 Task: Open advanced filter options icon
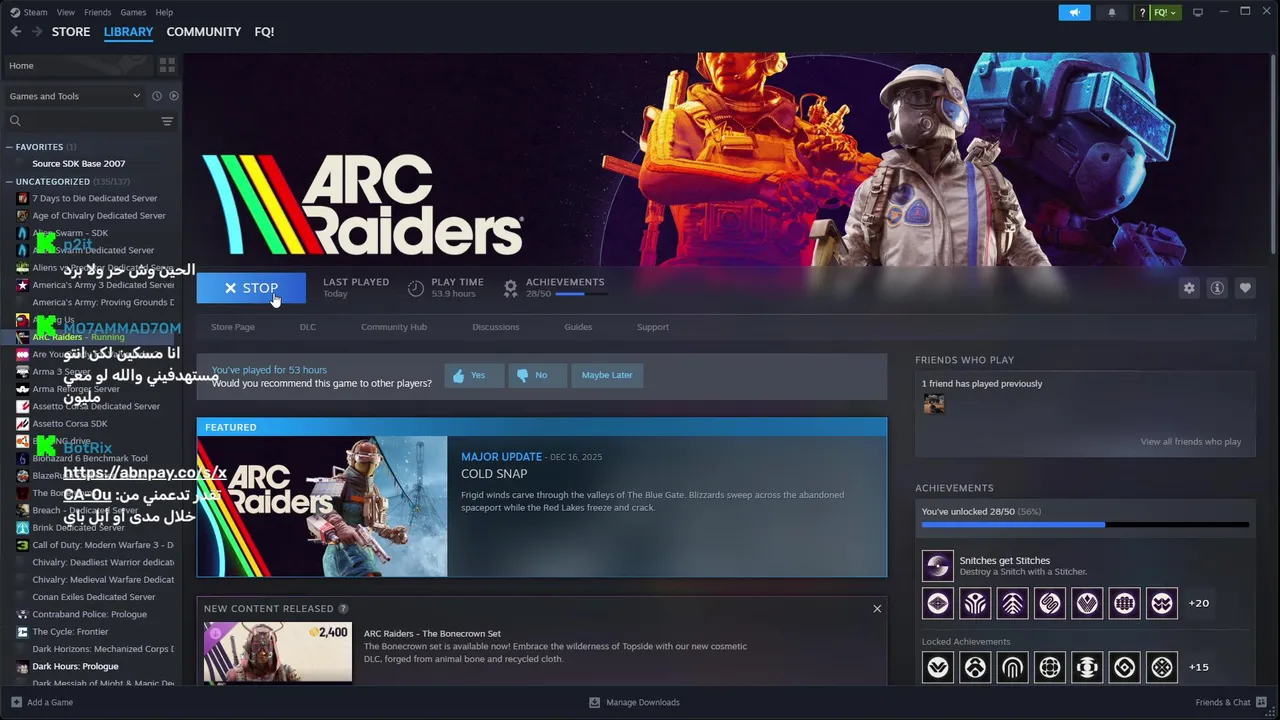click(x=167, y=121)
